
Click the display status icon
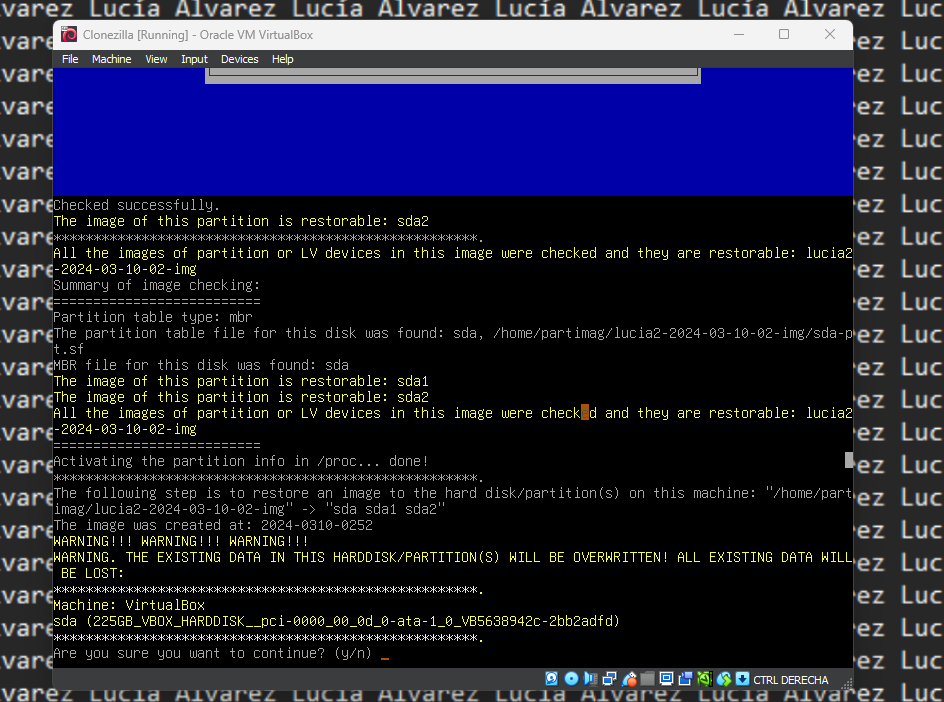[x=665, y=679]
